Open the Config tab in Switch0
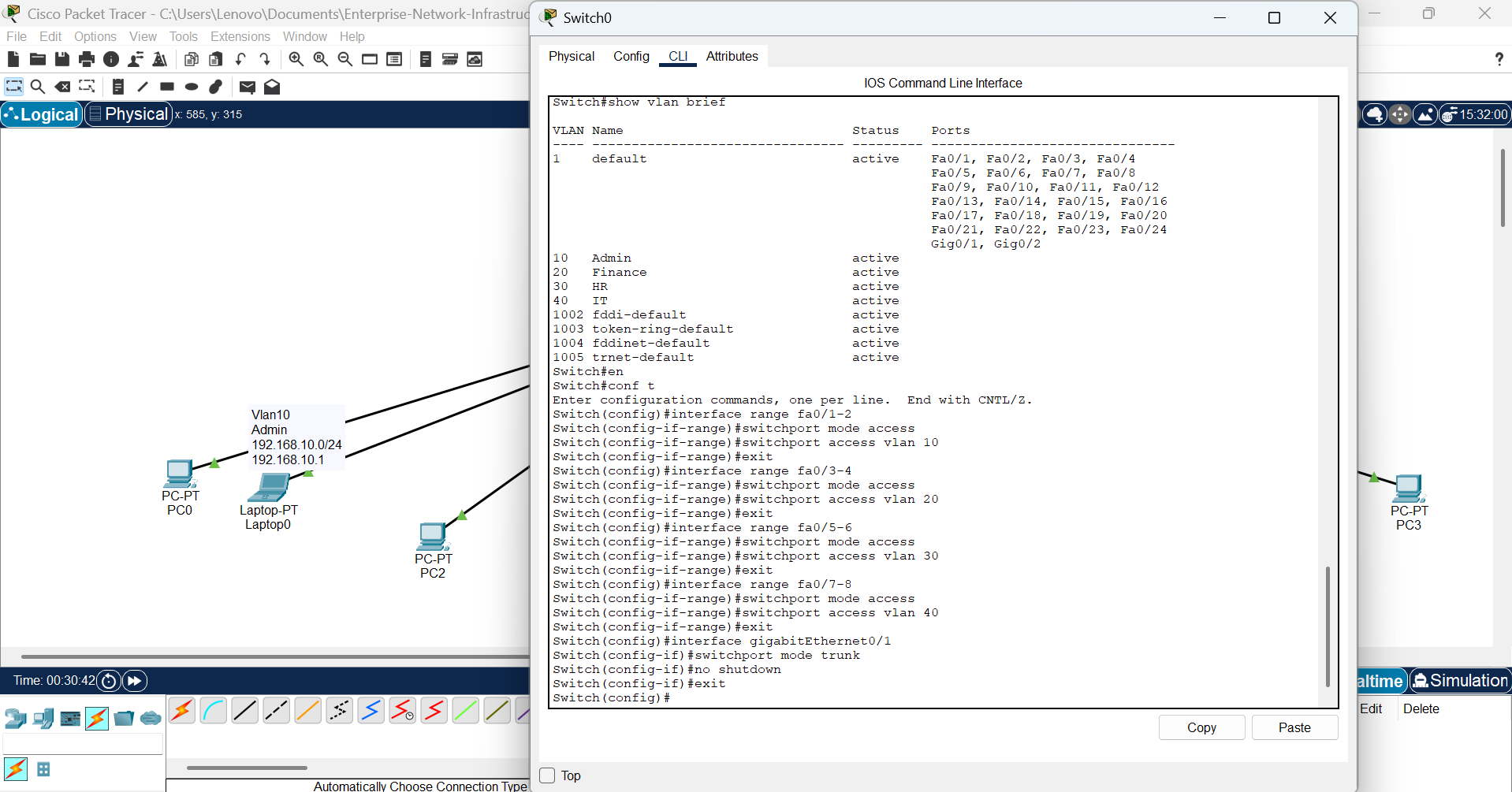 pyautogui.click(x=631, y=56)
